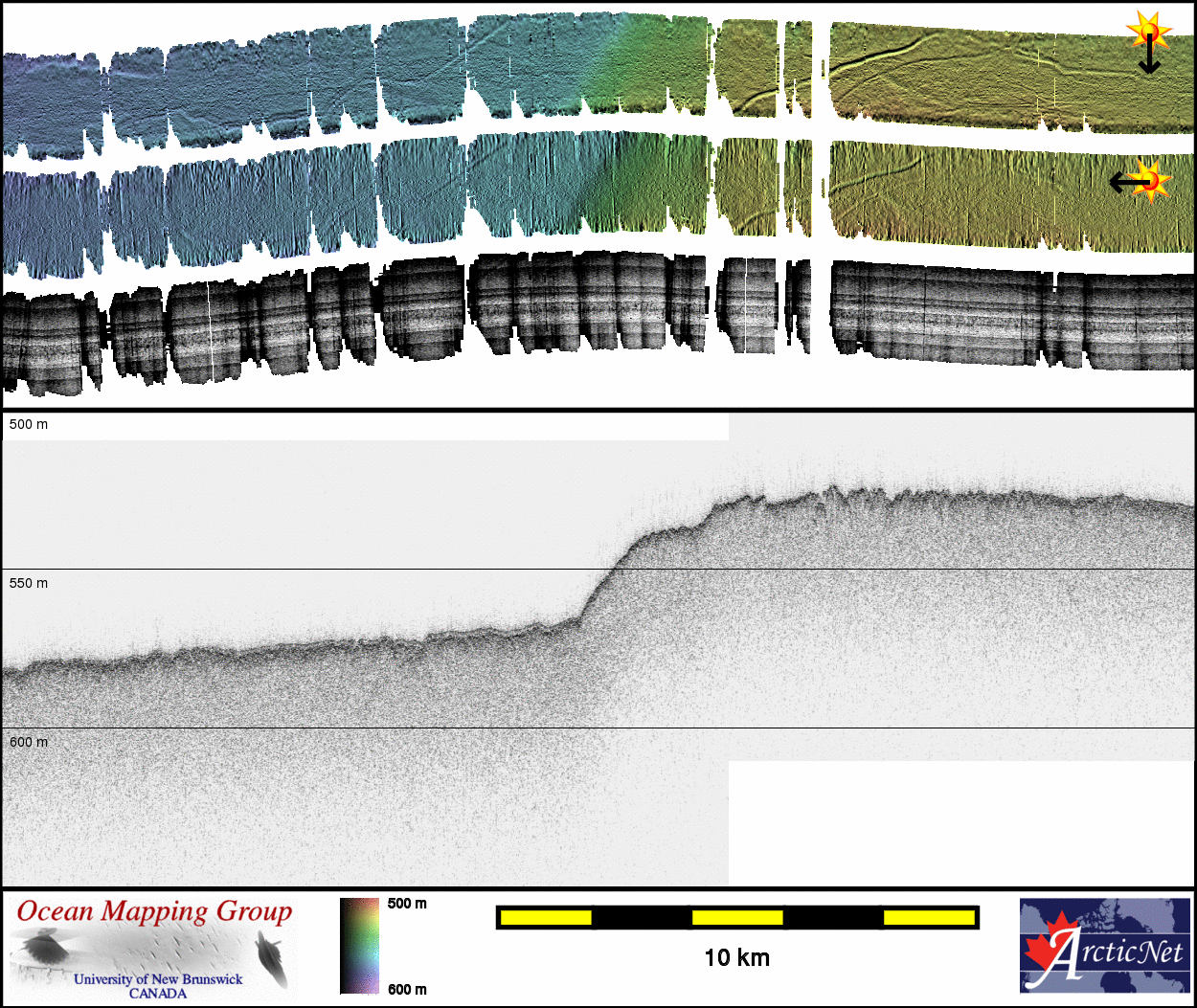Click the downward black illumination arrow
Image resolution: width=1197 pixels, height=1008 pixels.
coord(1149,59)
